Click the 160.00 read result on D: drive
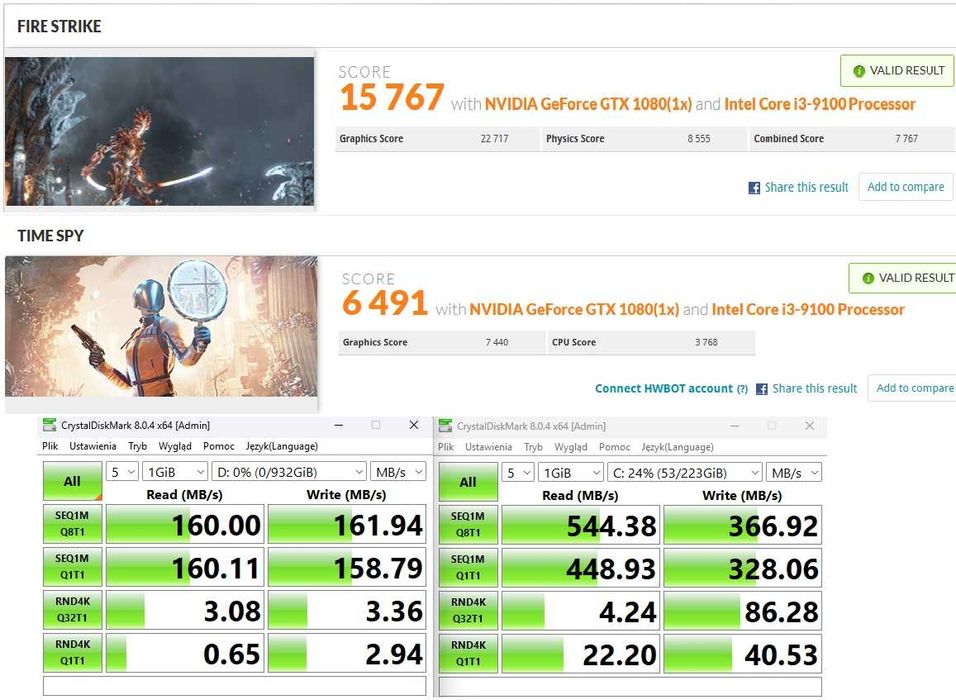The width and height of the screenshot is (956, 700). pos(185,524)
